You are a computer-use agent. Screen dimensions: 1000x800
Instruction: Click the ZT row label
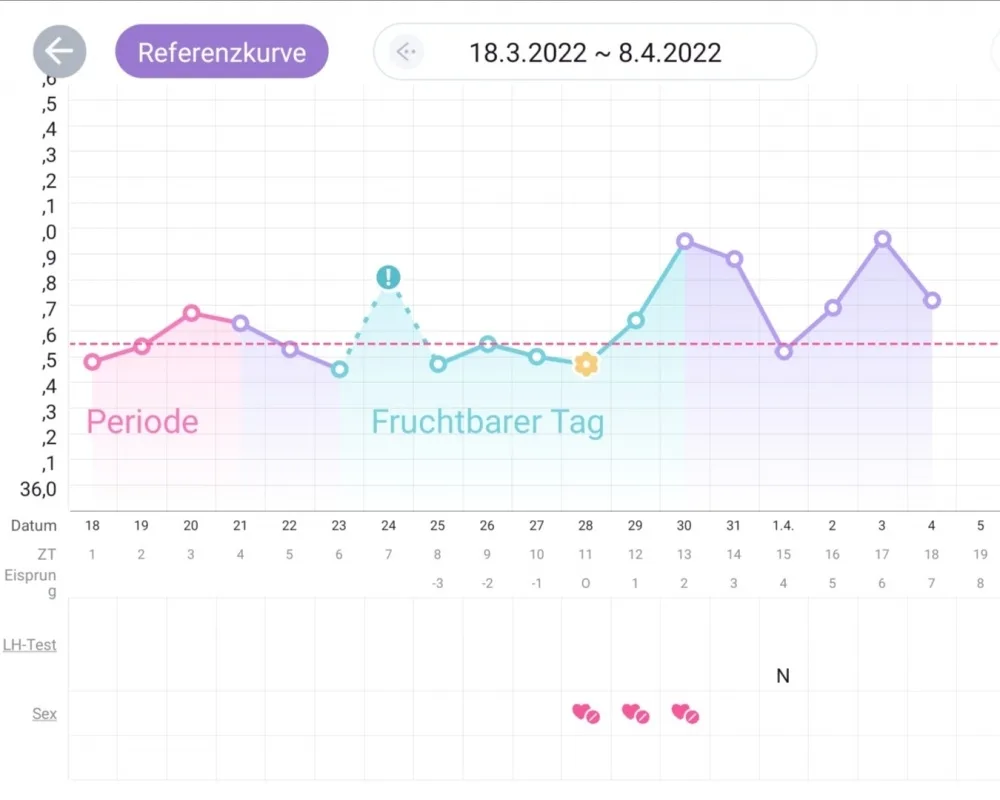pyautogui.click(x=47, y=554)
